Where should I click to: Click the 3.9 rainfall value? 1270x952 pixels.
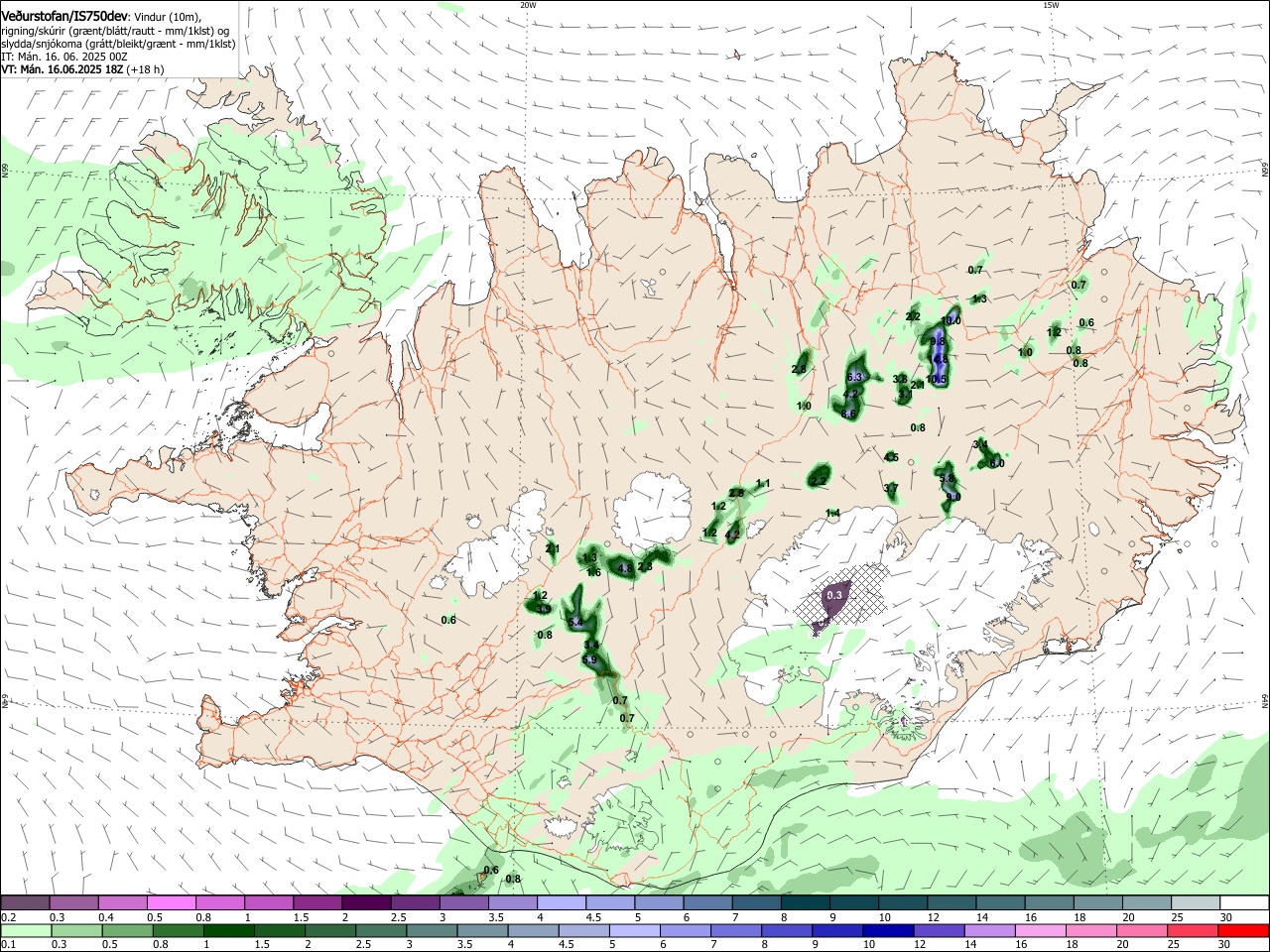coord(544,609)
